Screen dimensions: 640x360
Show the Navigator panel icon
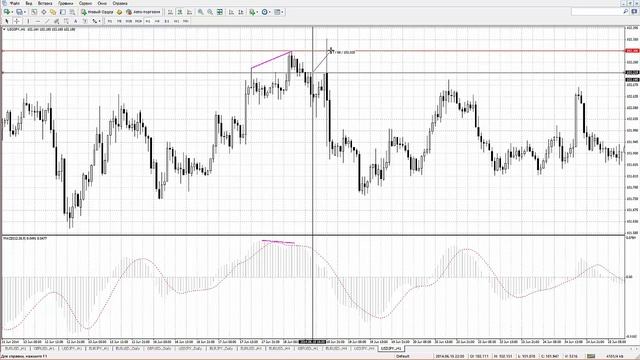53,12
